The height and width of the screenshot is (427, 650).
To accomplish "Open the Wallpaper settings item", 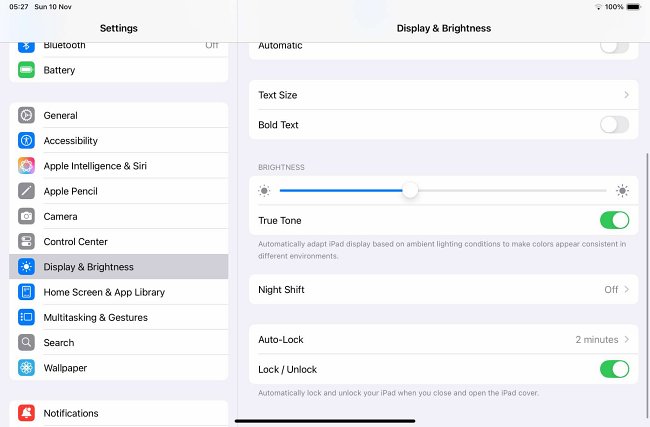I will point(119,368).
